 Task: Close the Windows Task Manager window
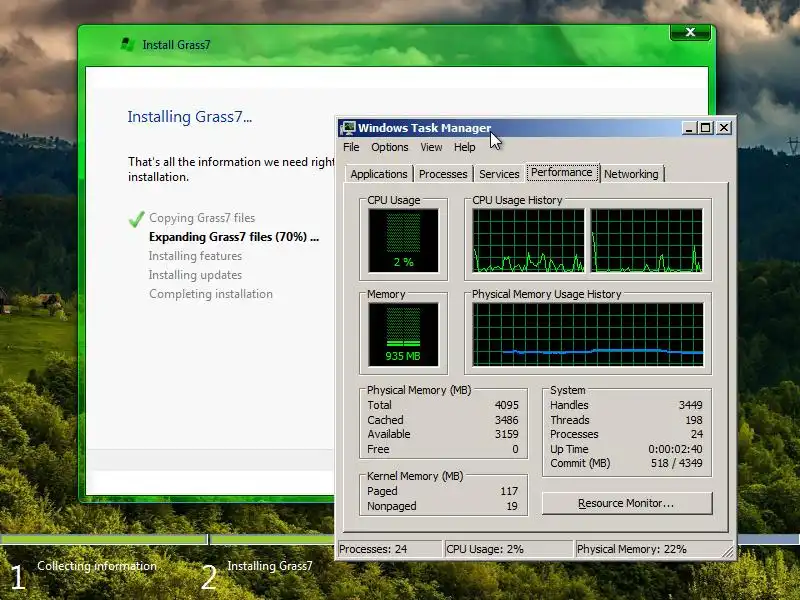(x=724, y=128)
